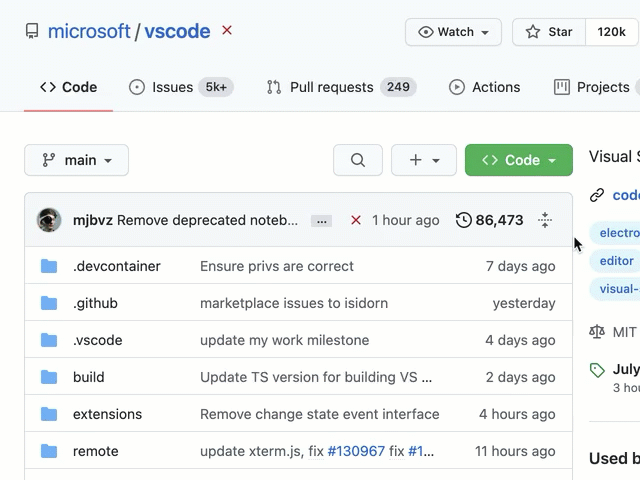Click '7 days ago' on .devcontainer row
The height and width of the screenshot is (480, 640).
[520, 266]
